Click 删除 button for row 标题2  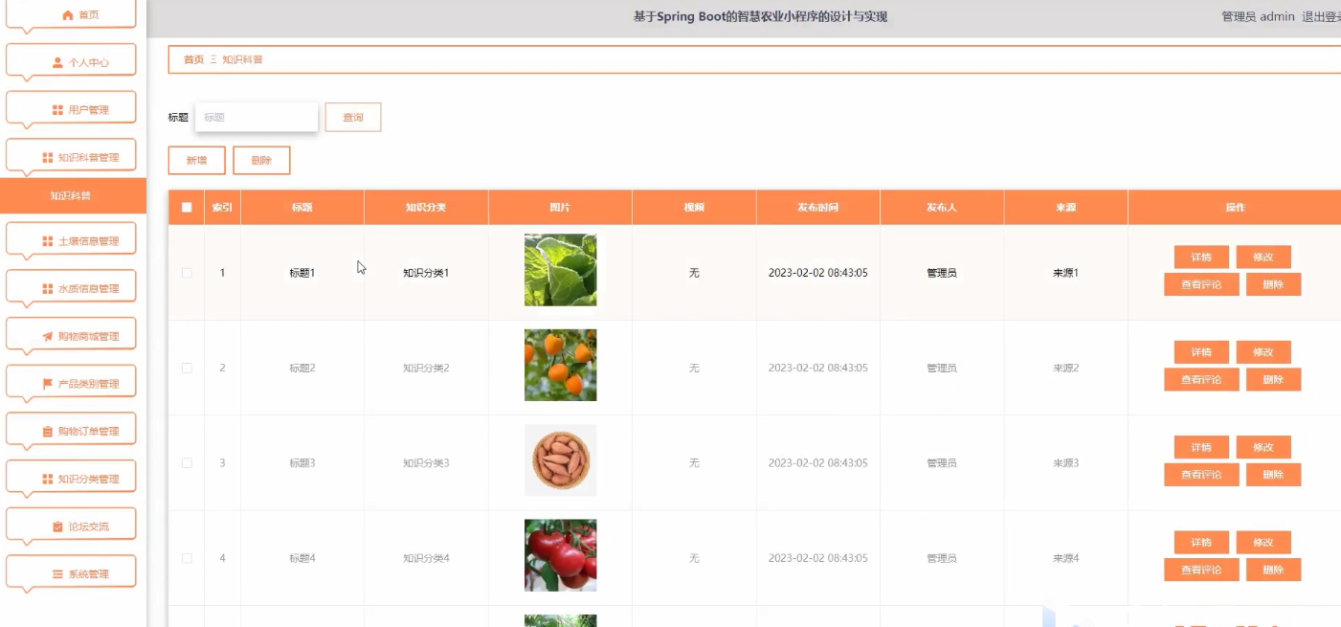point(1273,379)
